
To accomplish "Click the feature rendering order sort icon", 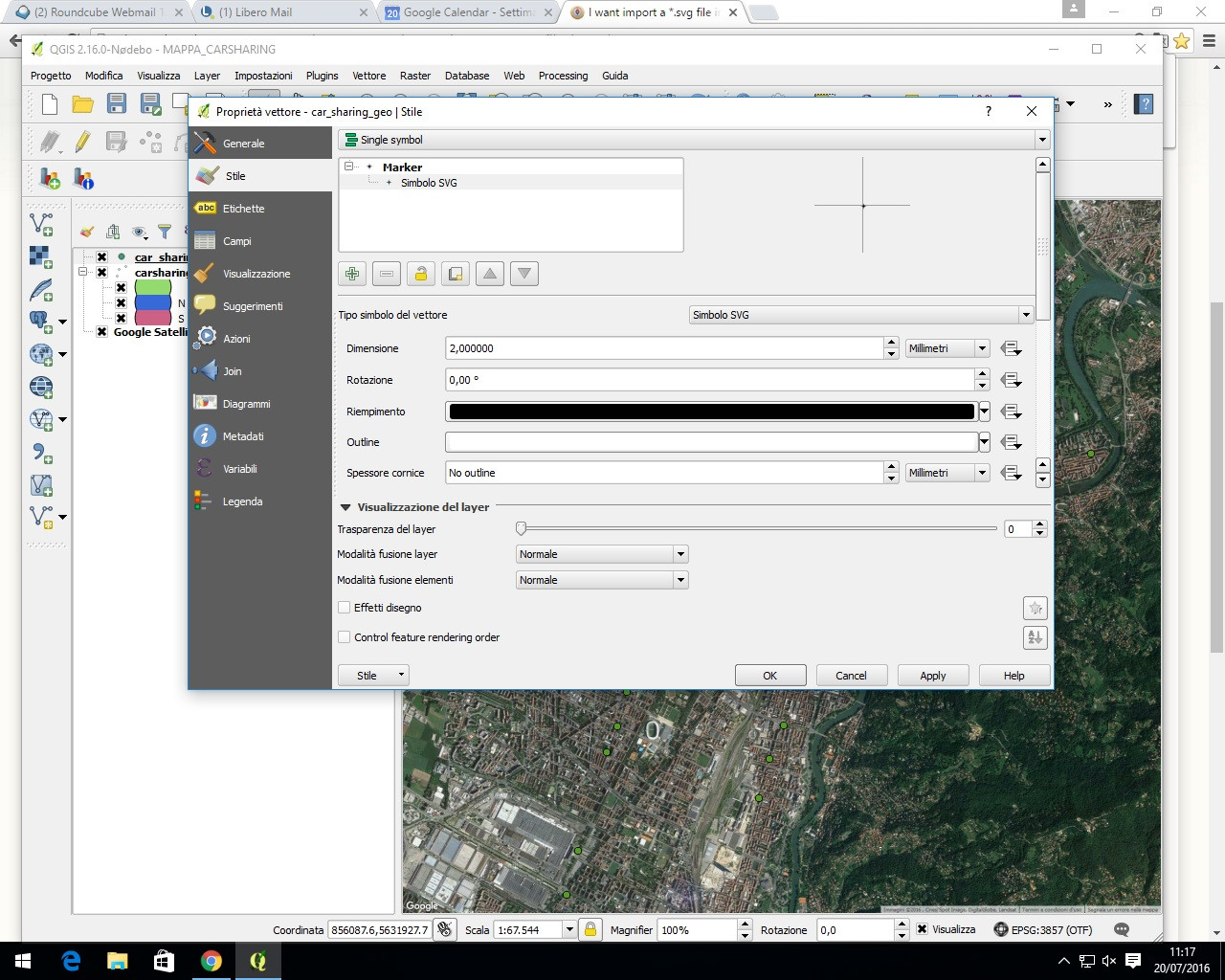I will [1035, 637].
